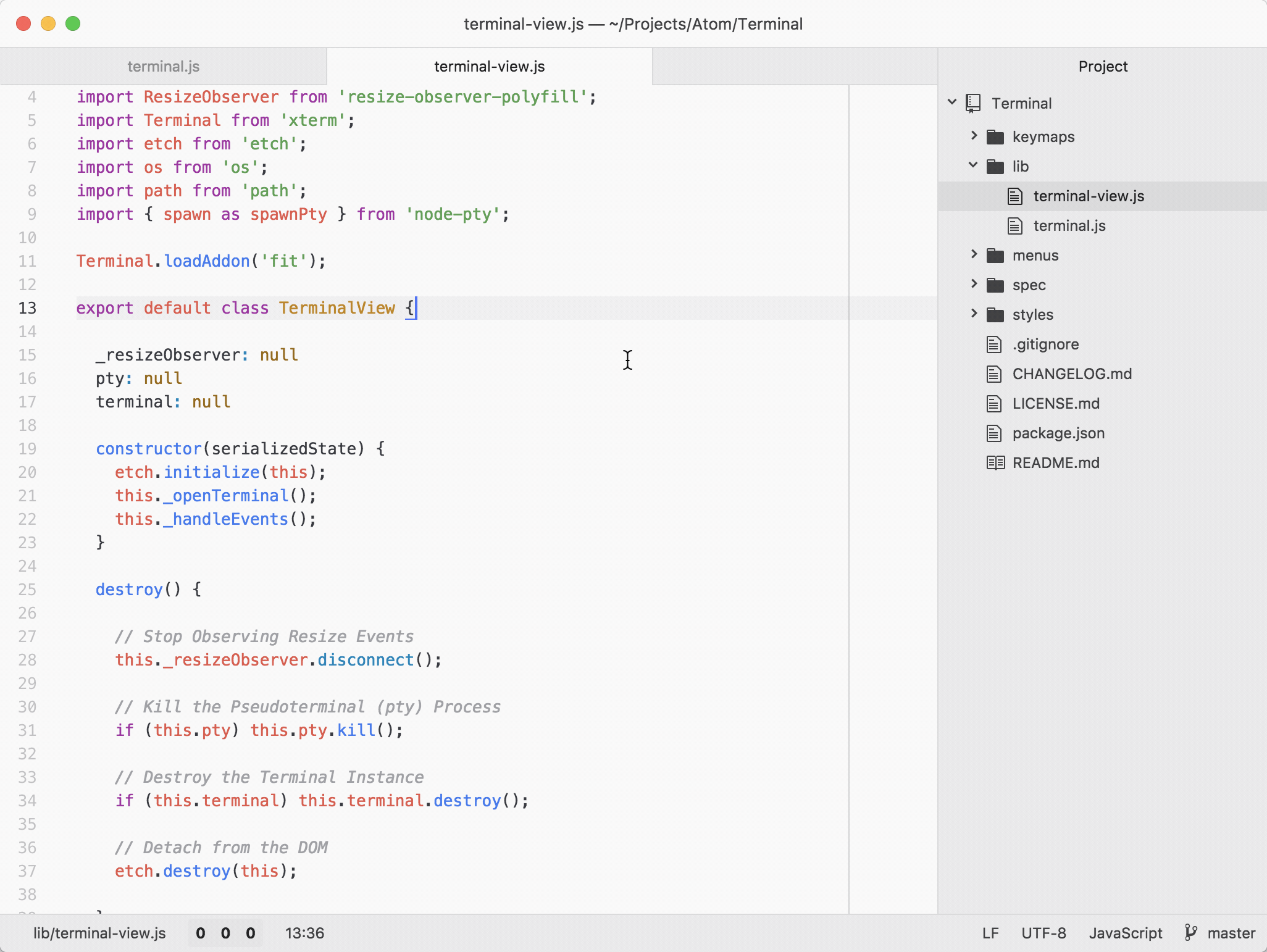Expand the keymaps folder

click(x=973, y=136)
